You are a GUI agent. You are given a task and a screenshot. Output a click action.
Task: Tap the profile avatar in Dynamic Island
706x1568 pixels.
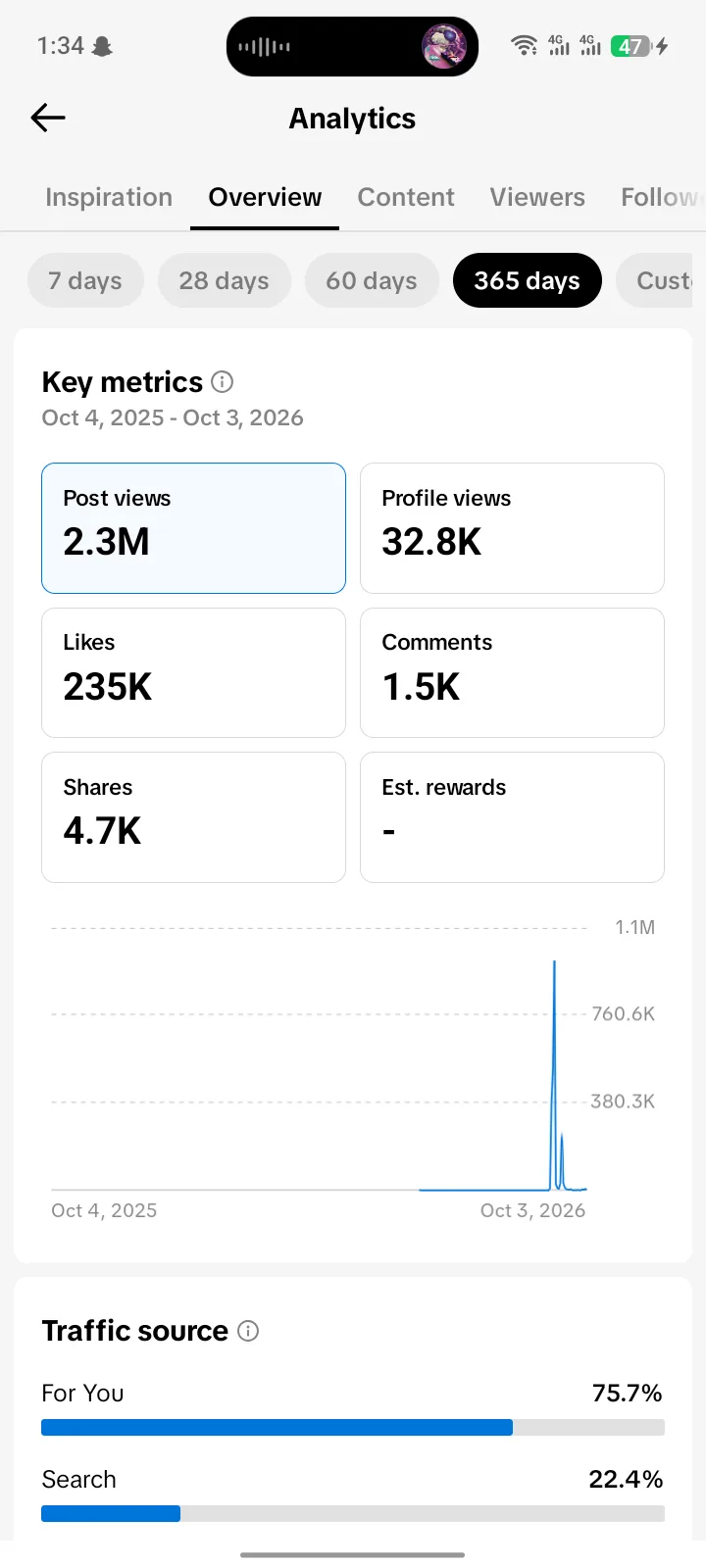(443, 46)
